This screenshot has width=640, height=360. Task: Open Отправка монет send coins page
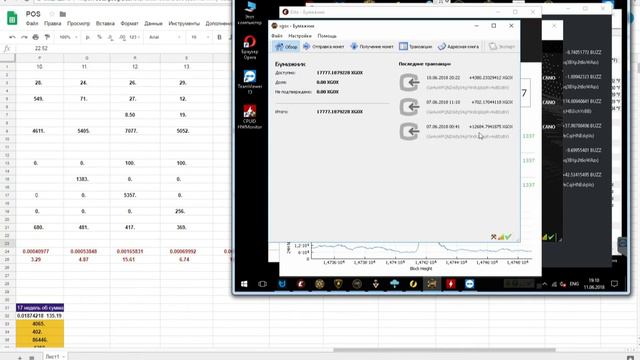323,47
